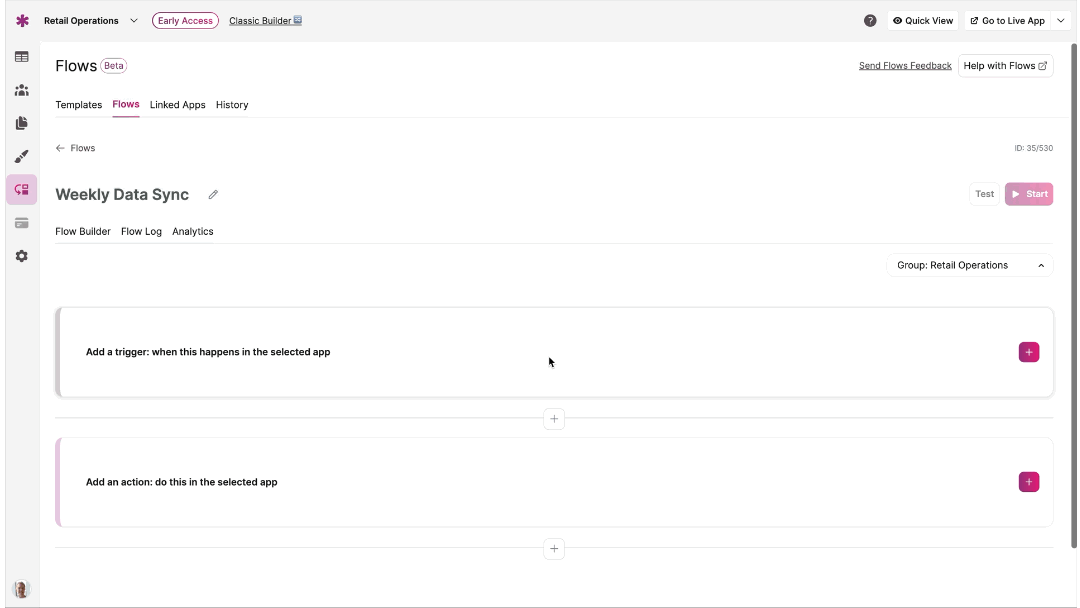Switch to the Analytics tab
The image size is (1080, 608).
click(193, 232)
